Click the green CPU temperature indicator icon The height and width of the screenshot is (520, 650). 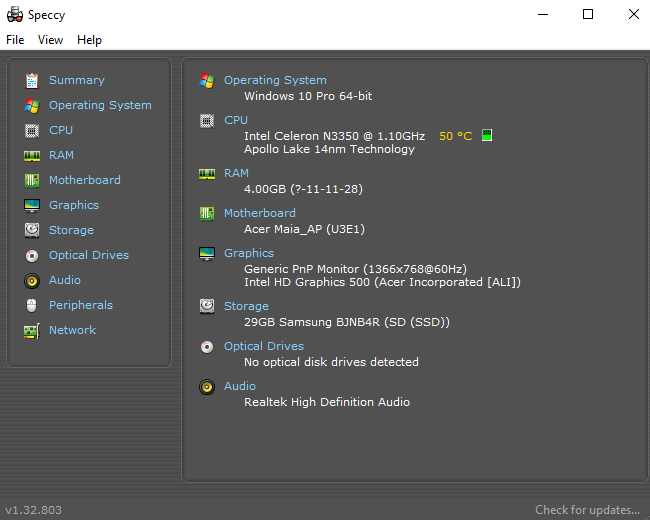(487, 135)
